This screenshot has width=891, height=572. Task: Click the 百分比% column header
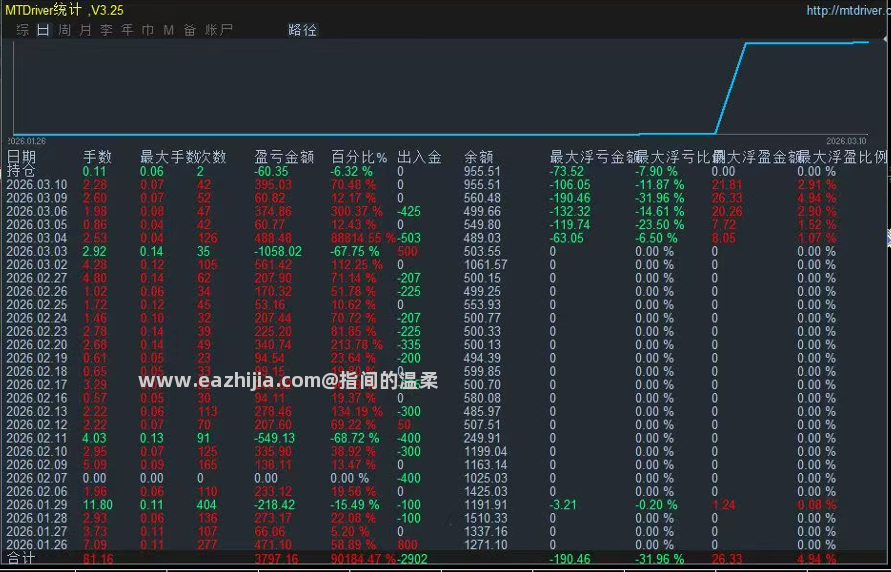point(359,157)
